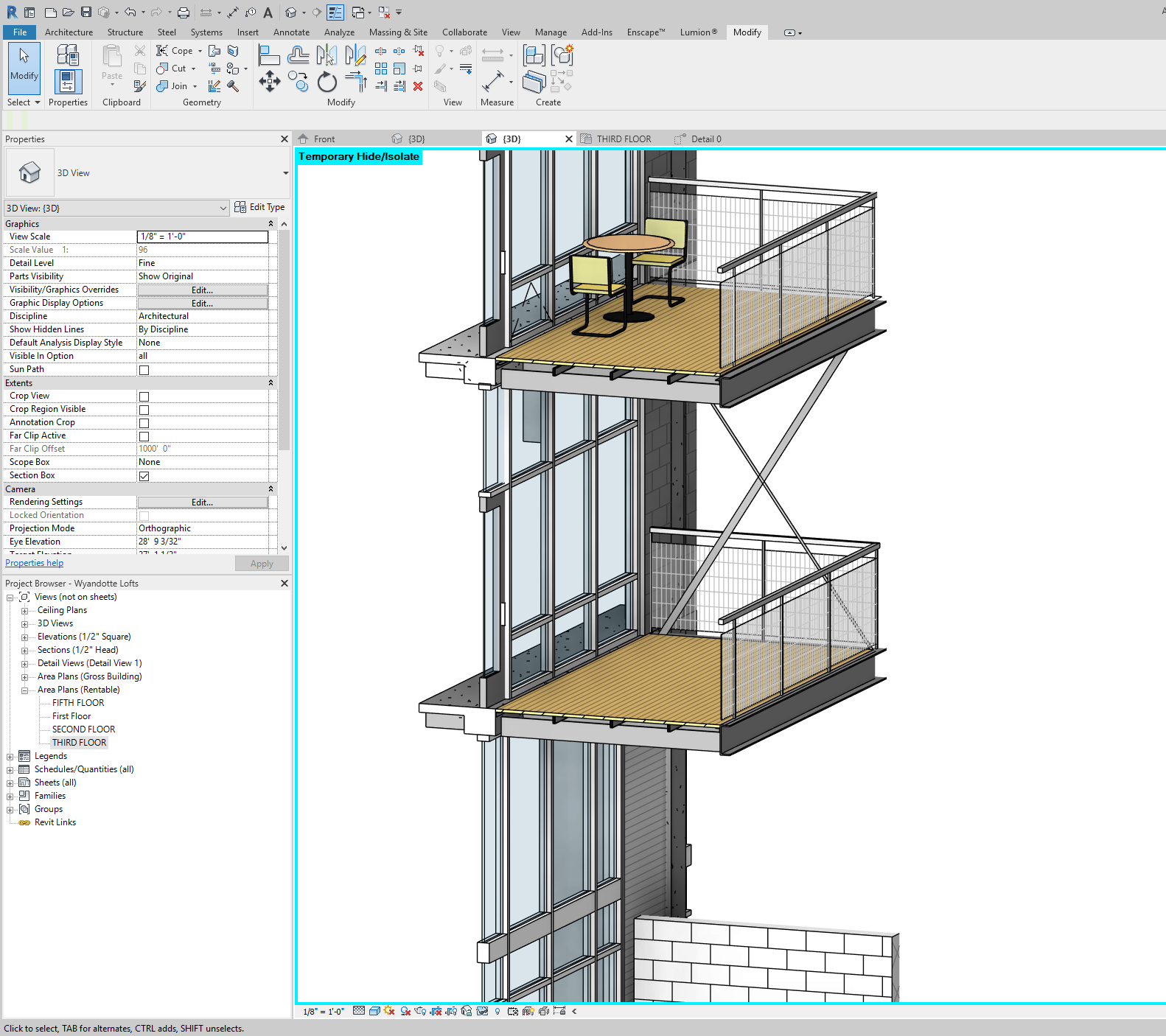Switch to the THIRD FLOOR view tab
Viewport: 1166px width, 1036px height.
(623, 139)
